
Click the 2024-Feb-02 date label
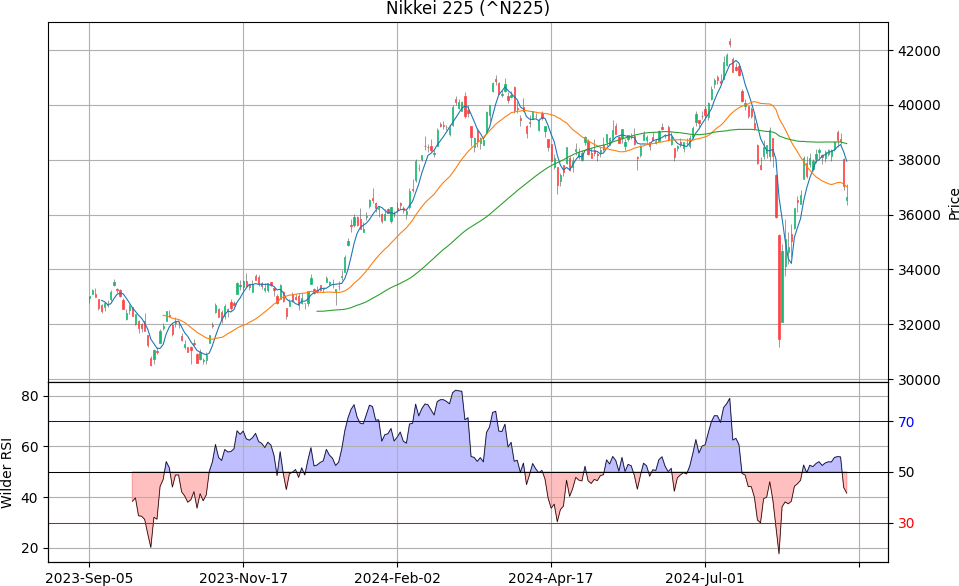coord(397,578)
